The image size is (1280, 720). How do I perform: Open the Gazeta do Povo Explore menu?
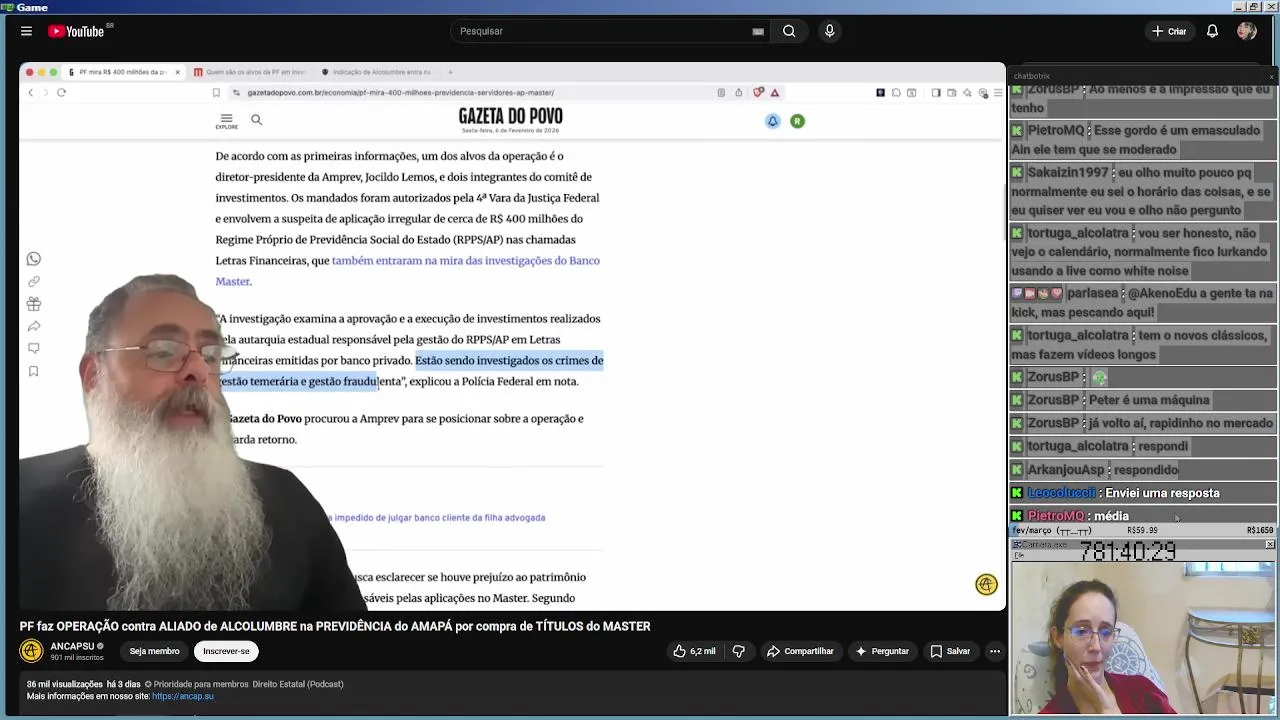tap(227, 121)
